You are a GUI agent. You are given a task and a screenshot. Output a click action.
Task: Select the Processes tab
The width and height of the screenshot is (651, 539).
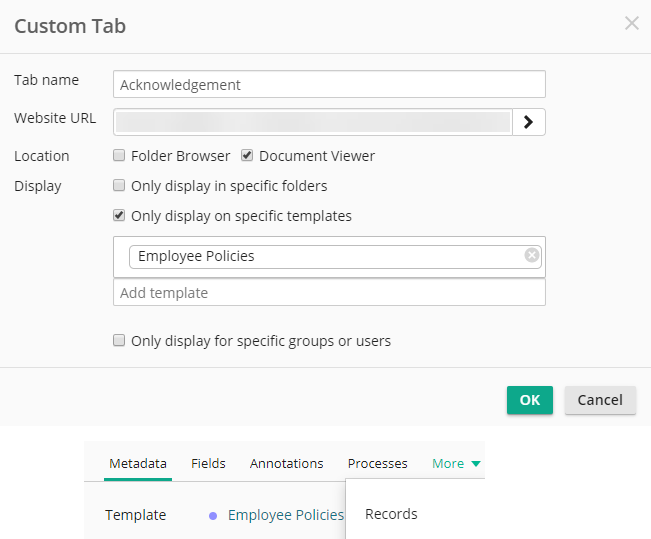[377, 464]
